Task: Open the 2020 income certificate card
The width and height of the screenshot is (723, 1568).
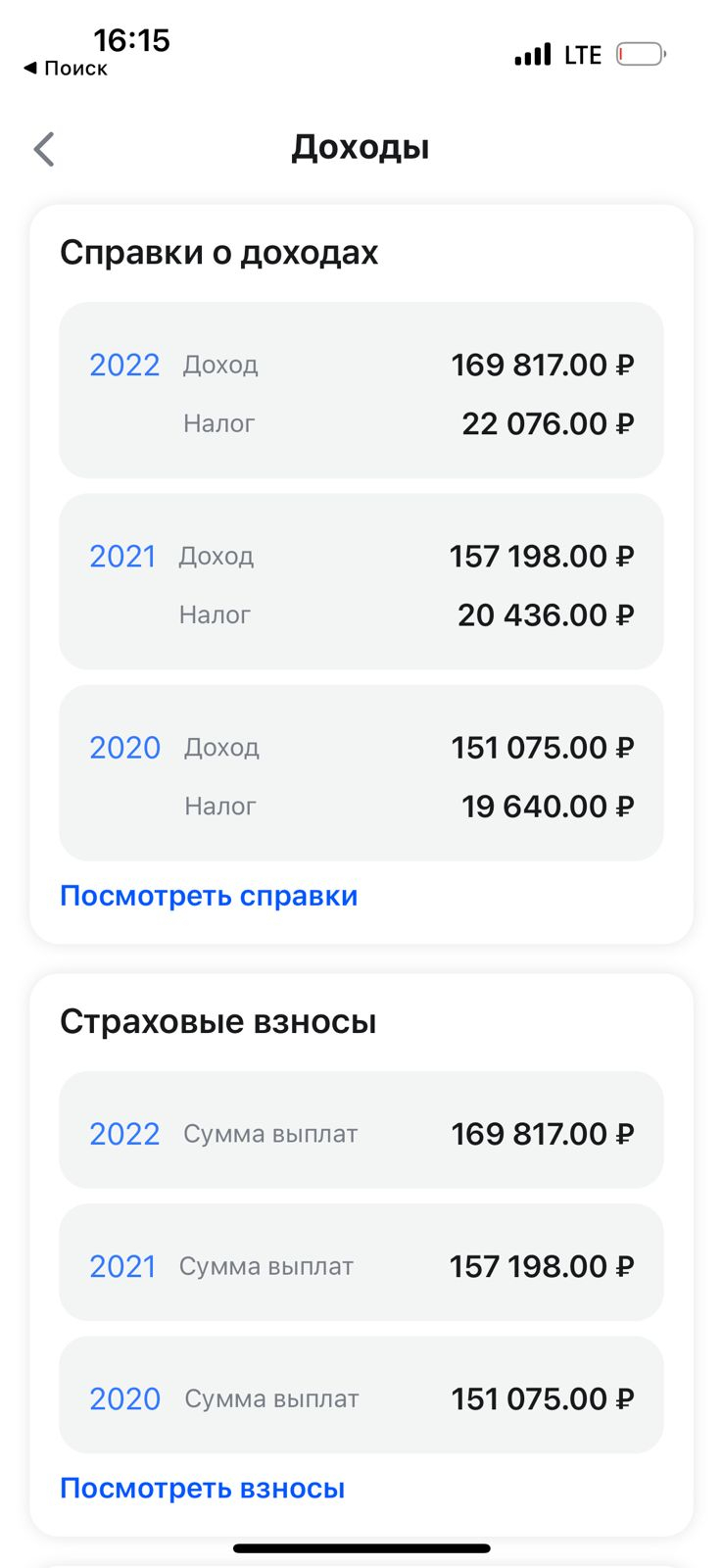Action: [361, 772]
